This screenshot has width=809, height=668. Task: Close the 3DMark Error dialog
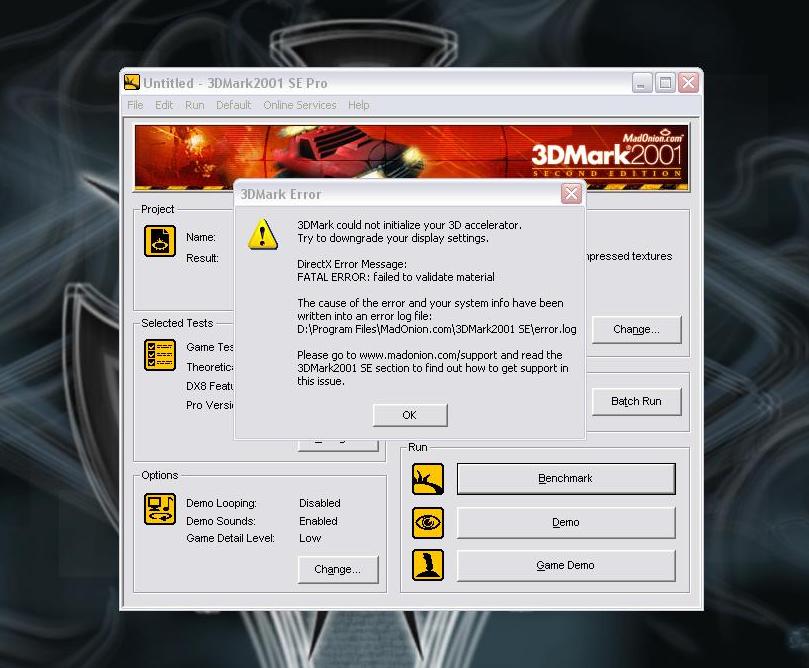click(571, 194)
